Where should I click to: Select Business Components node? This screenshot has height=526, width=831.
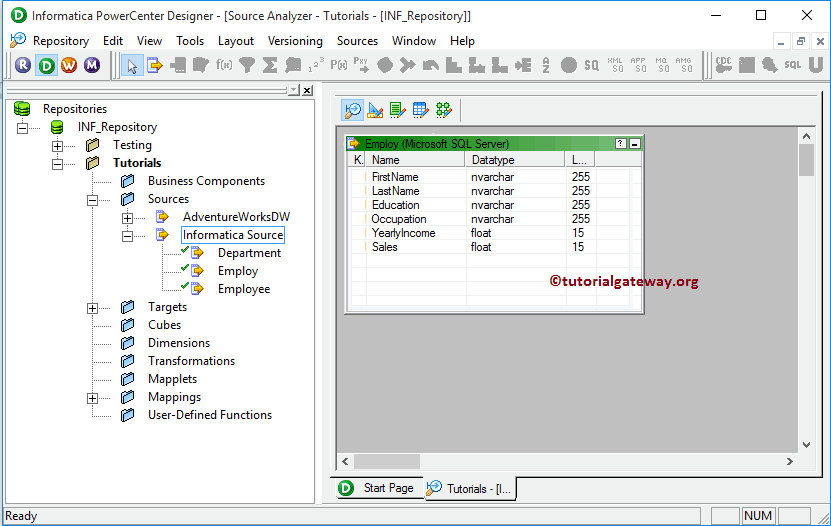206,181
